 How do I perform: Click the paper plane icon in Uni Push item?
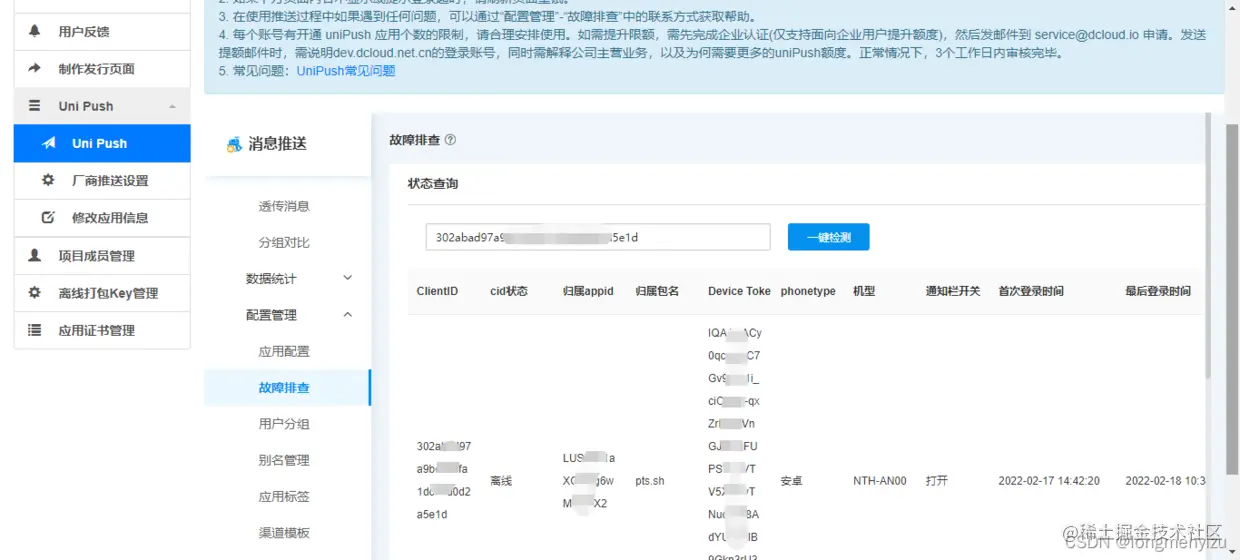tap(48, 143)
